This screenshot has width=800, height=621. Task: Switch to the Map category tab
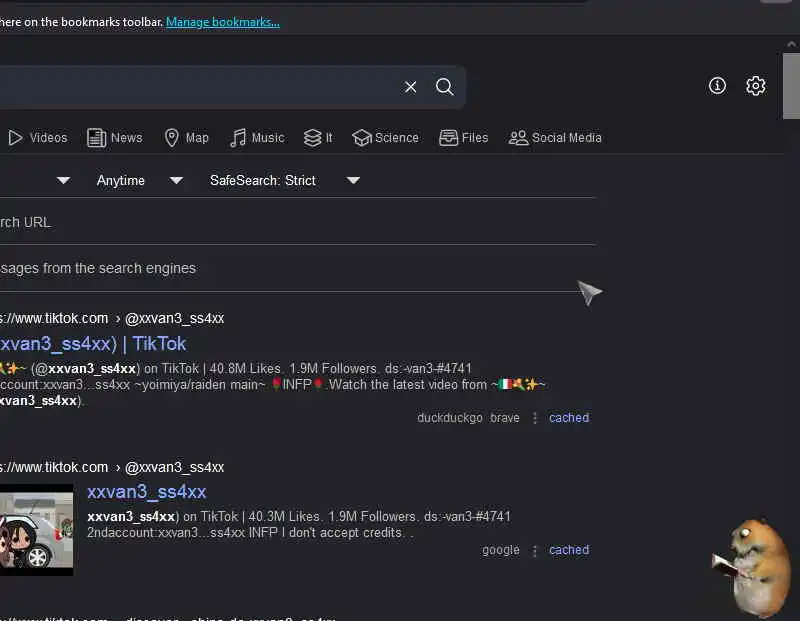[x=187, y=138]
